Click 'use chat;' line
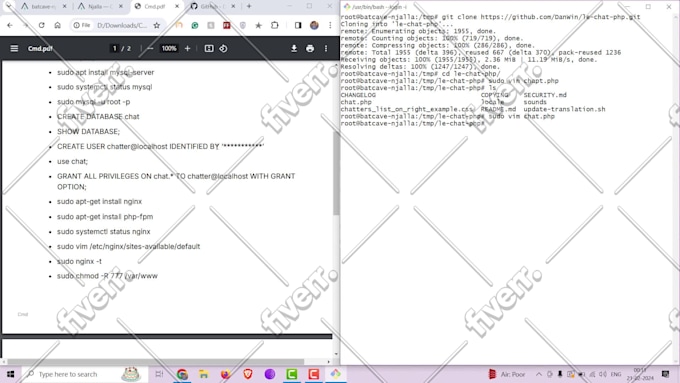 point(72,161)
